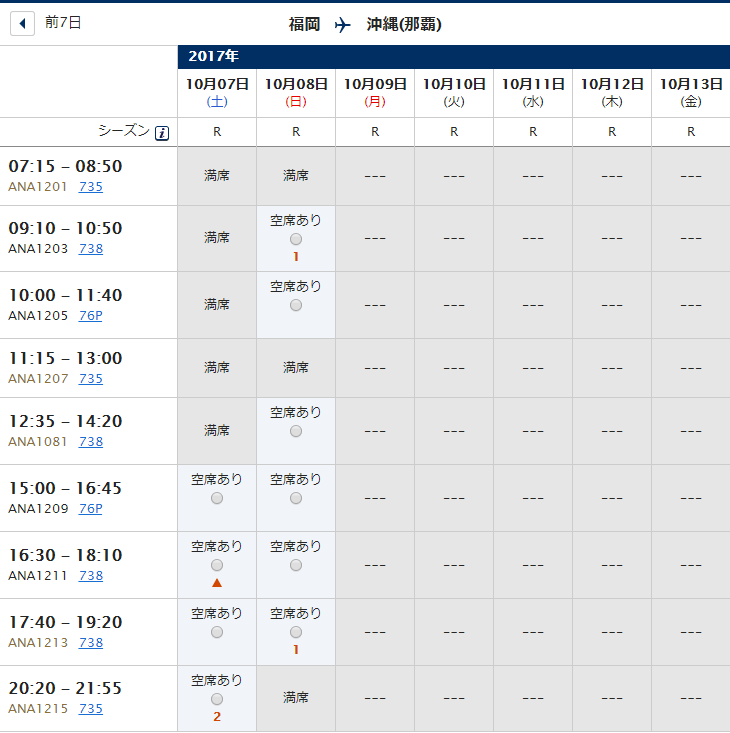Click the 10月13日 (金) date header
The width and height of the screenshot is (730, 733).
point(691,93)
